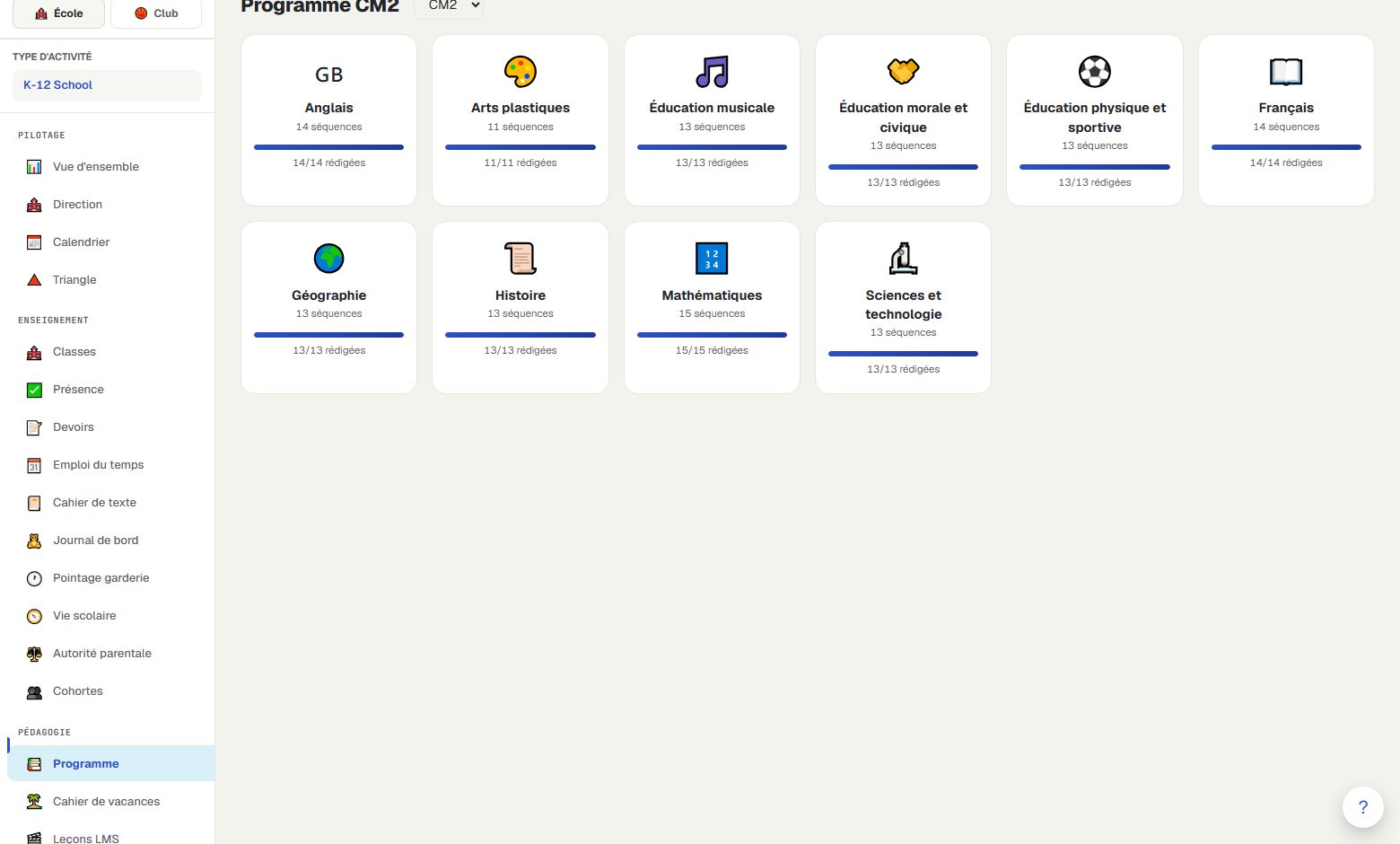Click the '11 séquences' text under Arts plastiques
1400x844 pixels.
click(x=521, y=127)
